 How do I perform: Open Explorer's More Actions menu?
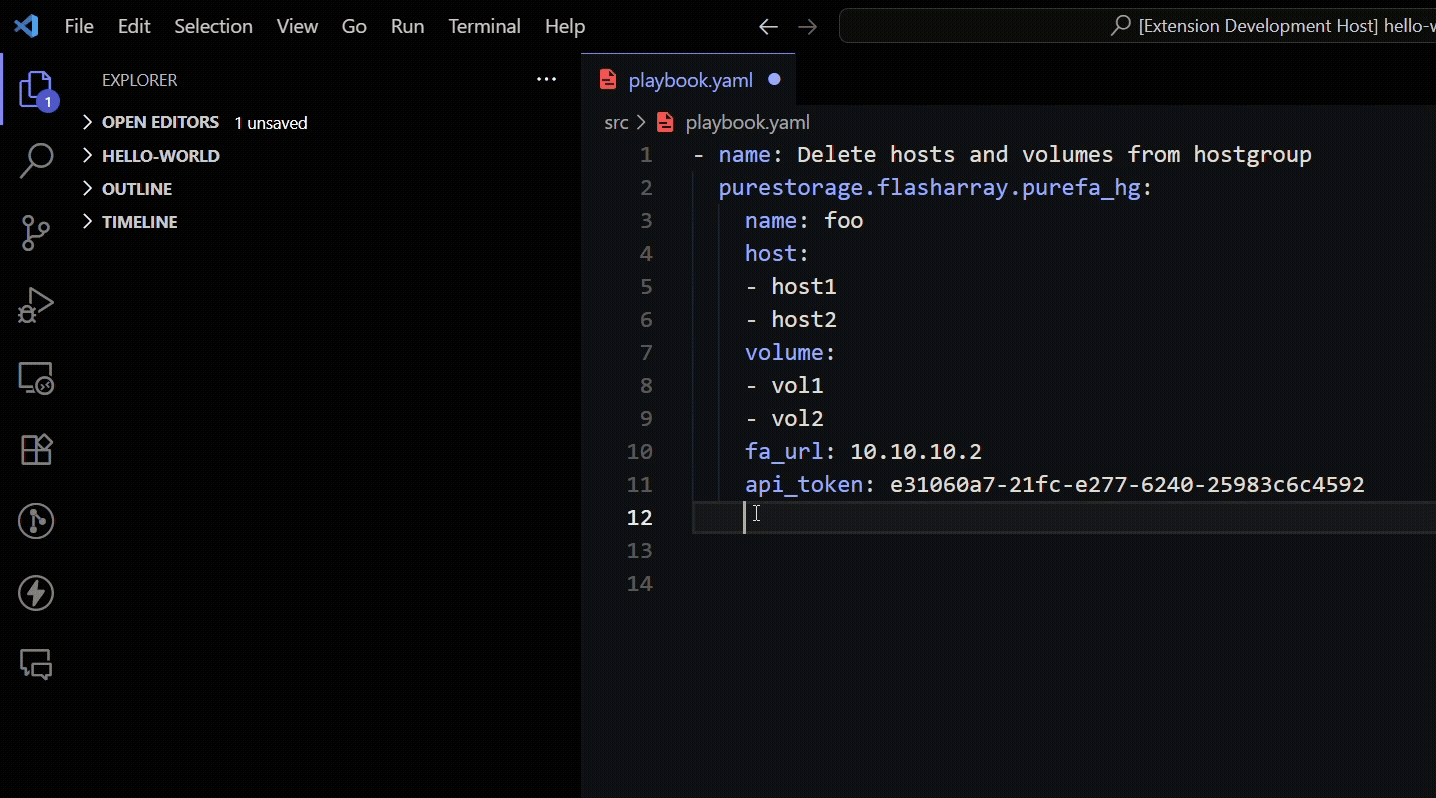coord(546,80)
